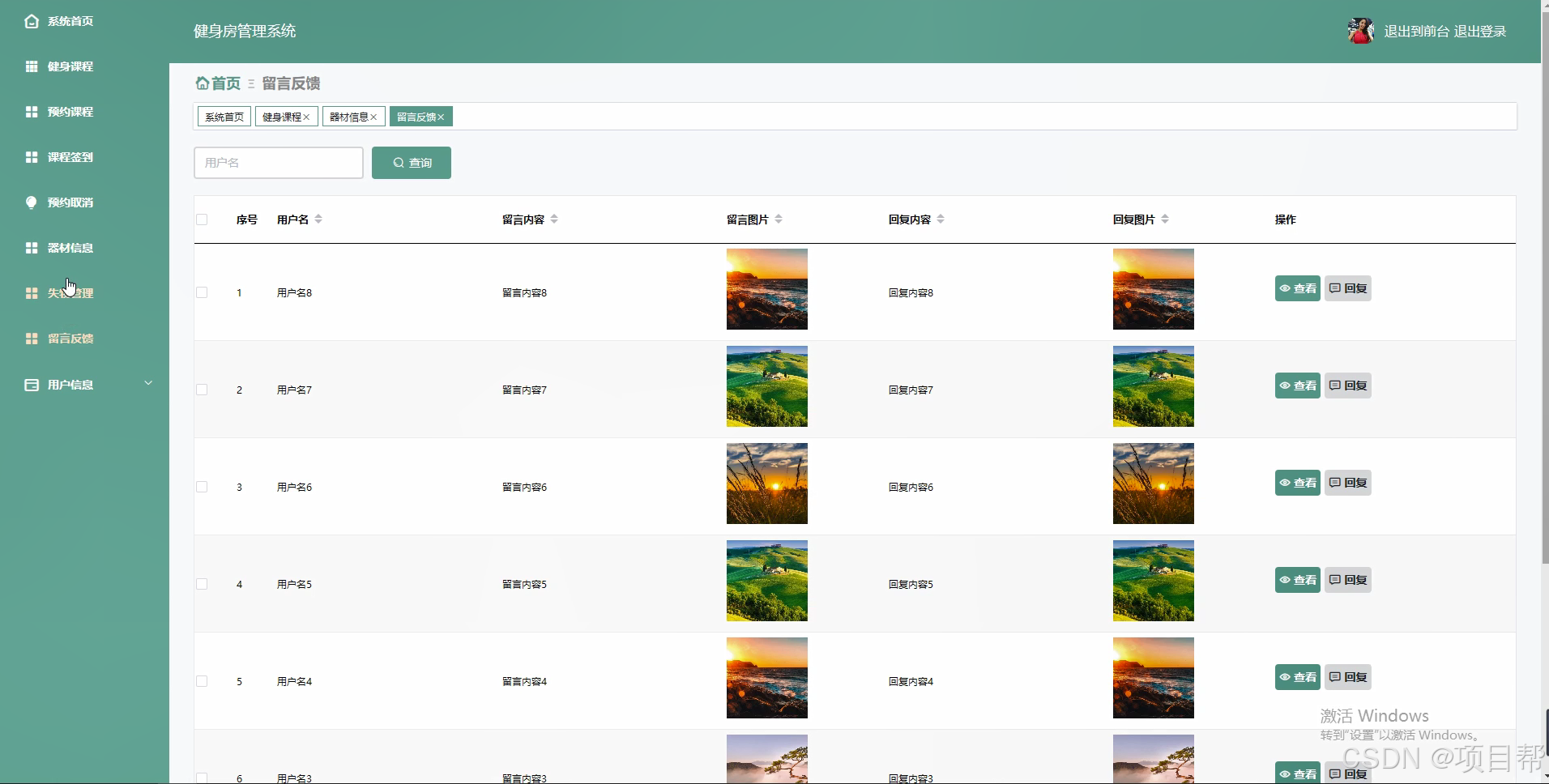Image resolution: width=1549 pixels, height=784 pixels.
Task: Sort by 回复图片 column
Action: tap(1165, 219)
